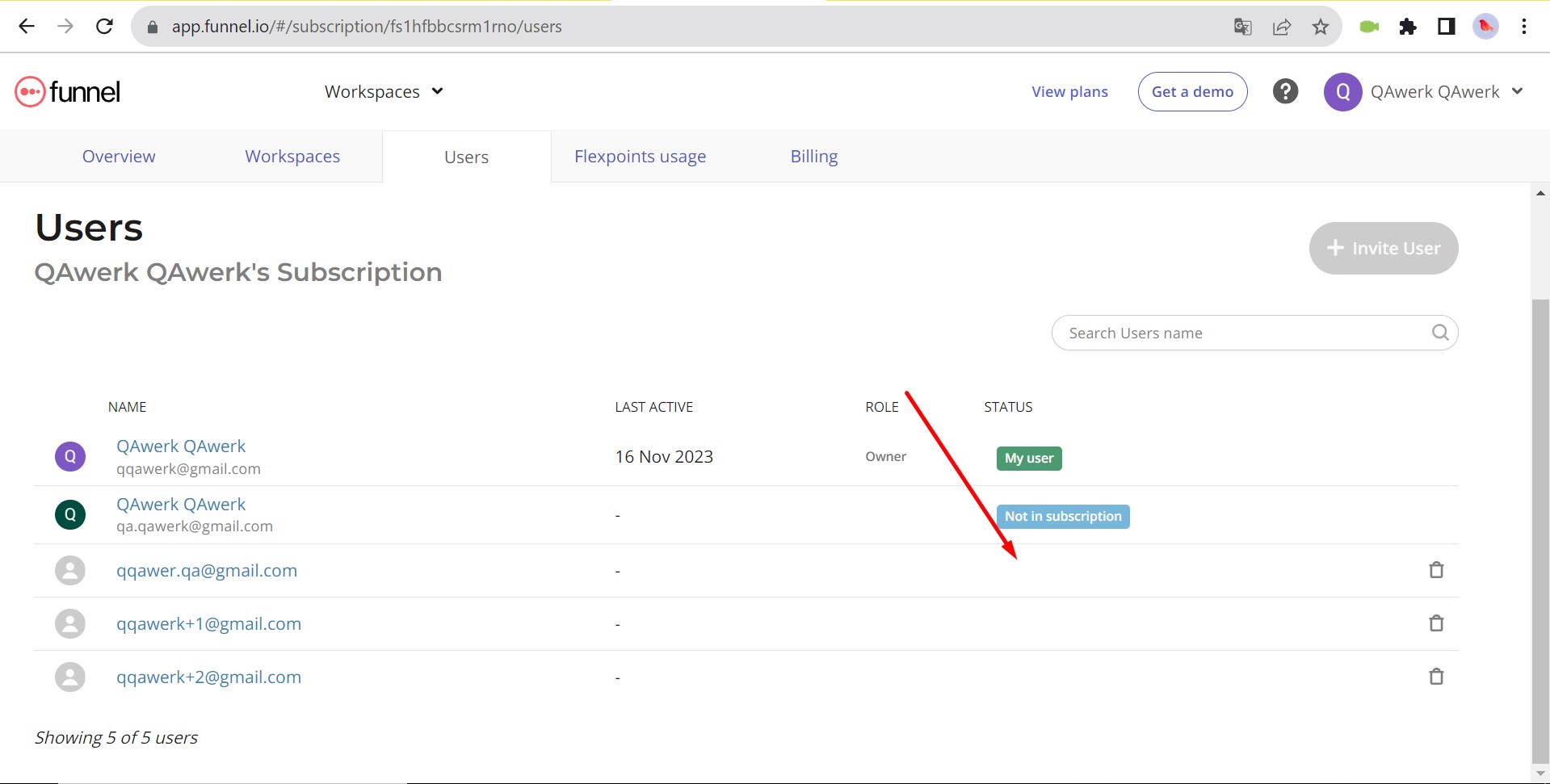Toggle the browser side panel icon
The height and width of the screenshot is (784, 1550).
(1447, 27)
